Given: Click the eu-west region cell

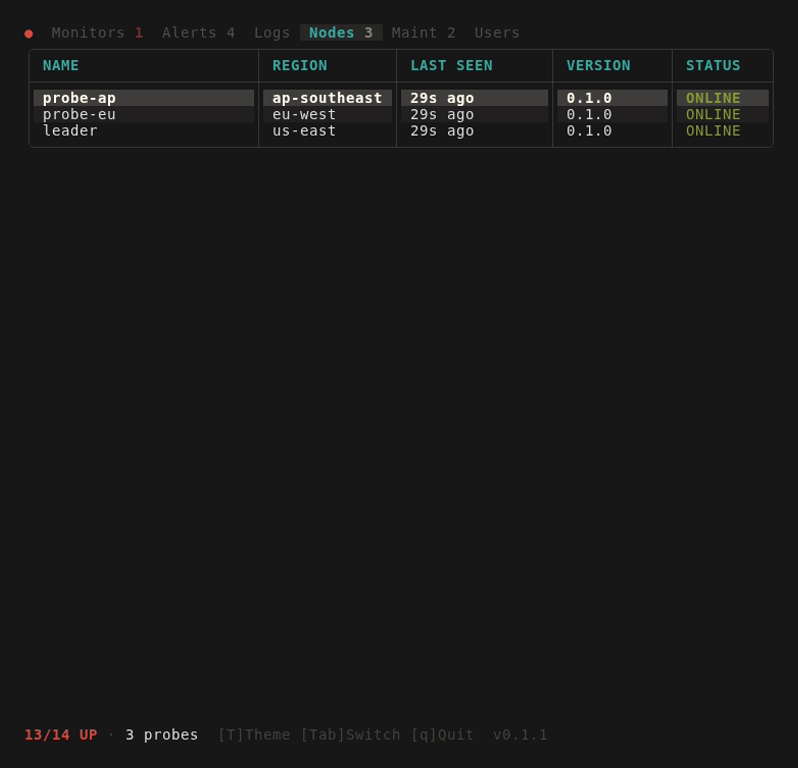Looking at the screenshot, I should (x=327, y=114).
